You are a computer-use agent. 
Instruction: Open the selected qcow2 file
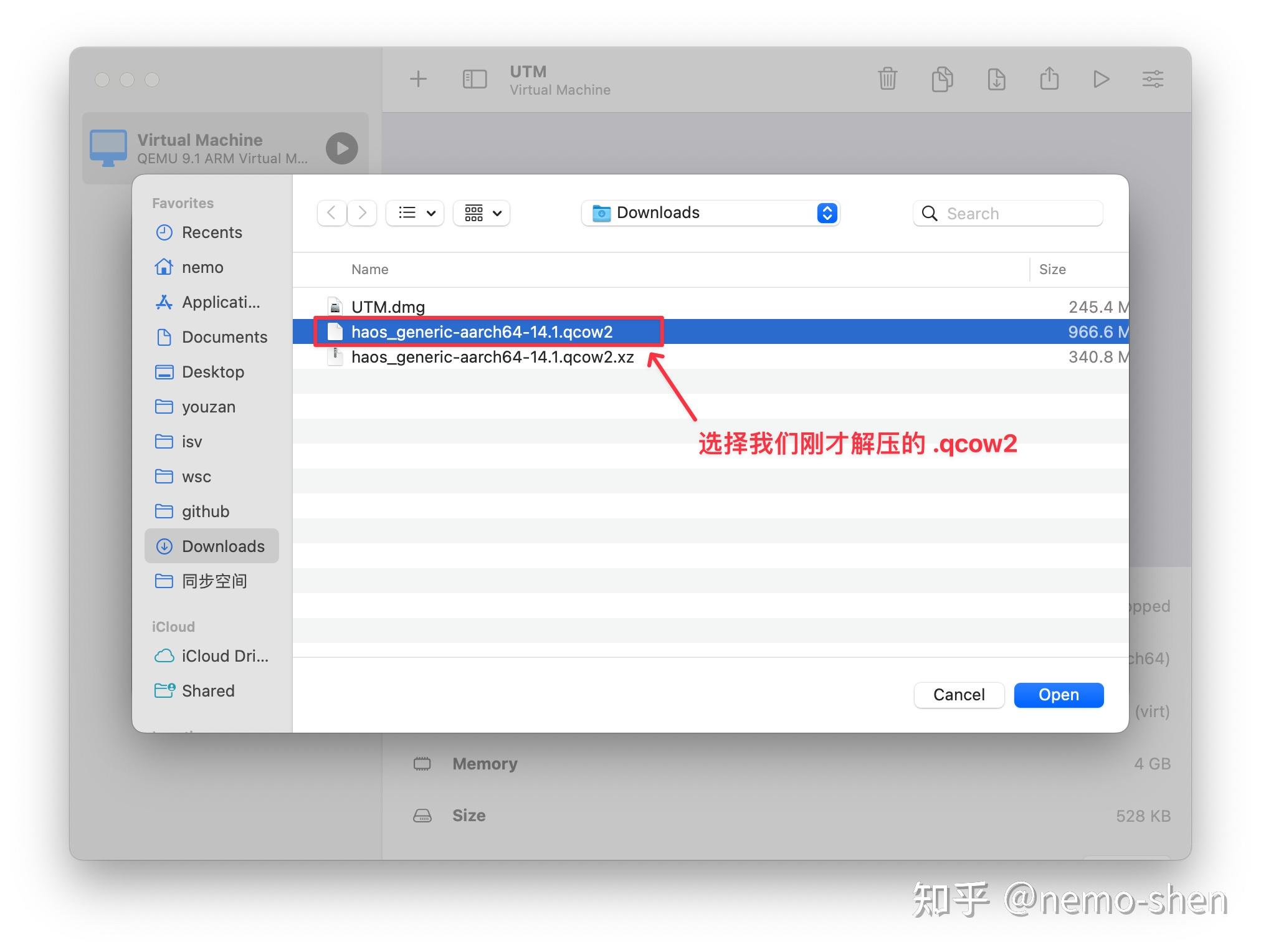[1059, 695]
